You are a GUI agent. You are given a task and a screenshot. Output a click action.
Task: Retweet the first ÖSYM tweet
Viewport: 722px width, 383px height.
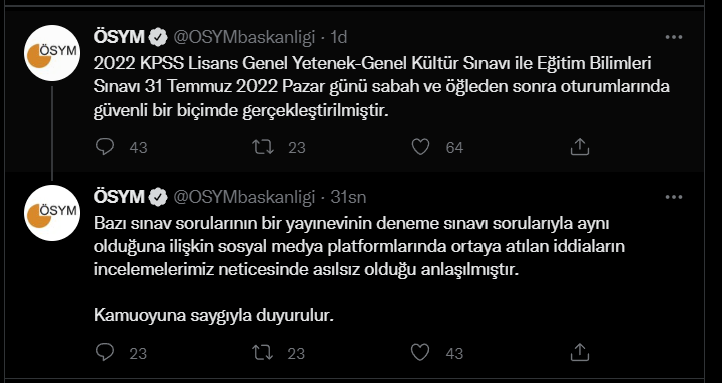pos(263,147)
